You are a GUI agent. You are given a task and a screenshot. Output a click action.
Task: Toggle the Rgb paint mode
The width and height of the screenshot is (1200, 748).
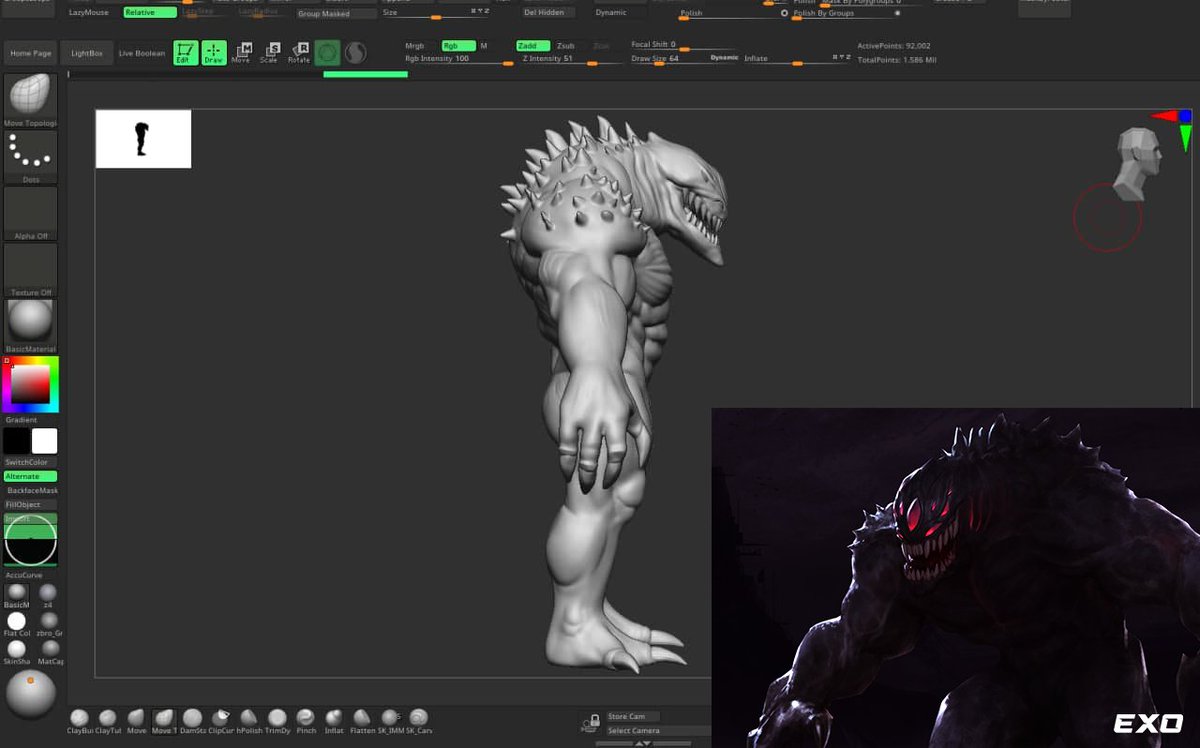[x=458, y=45]
